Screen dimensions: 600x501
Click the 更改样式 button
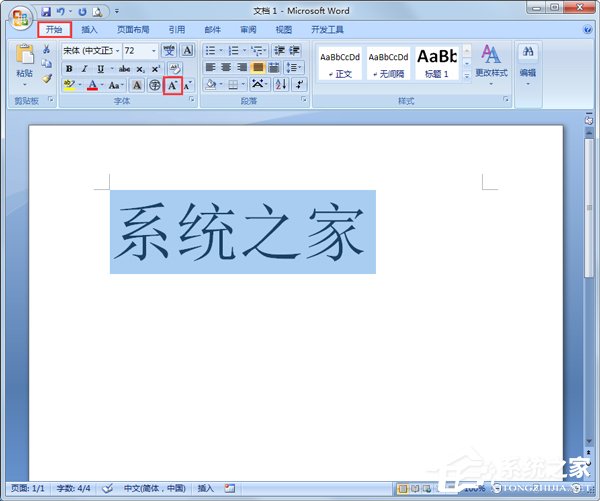(491, 62)
